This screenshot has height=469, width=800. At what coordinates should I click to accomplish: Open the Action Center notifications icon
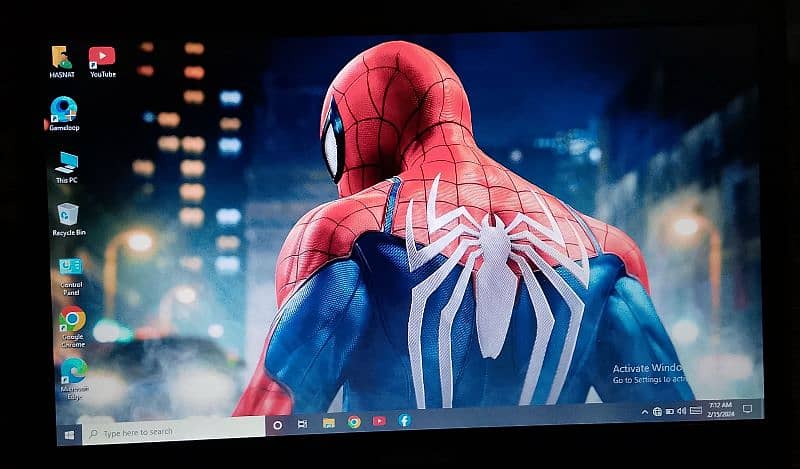747,409
